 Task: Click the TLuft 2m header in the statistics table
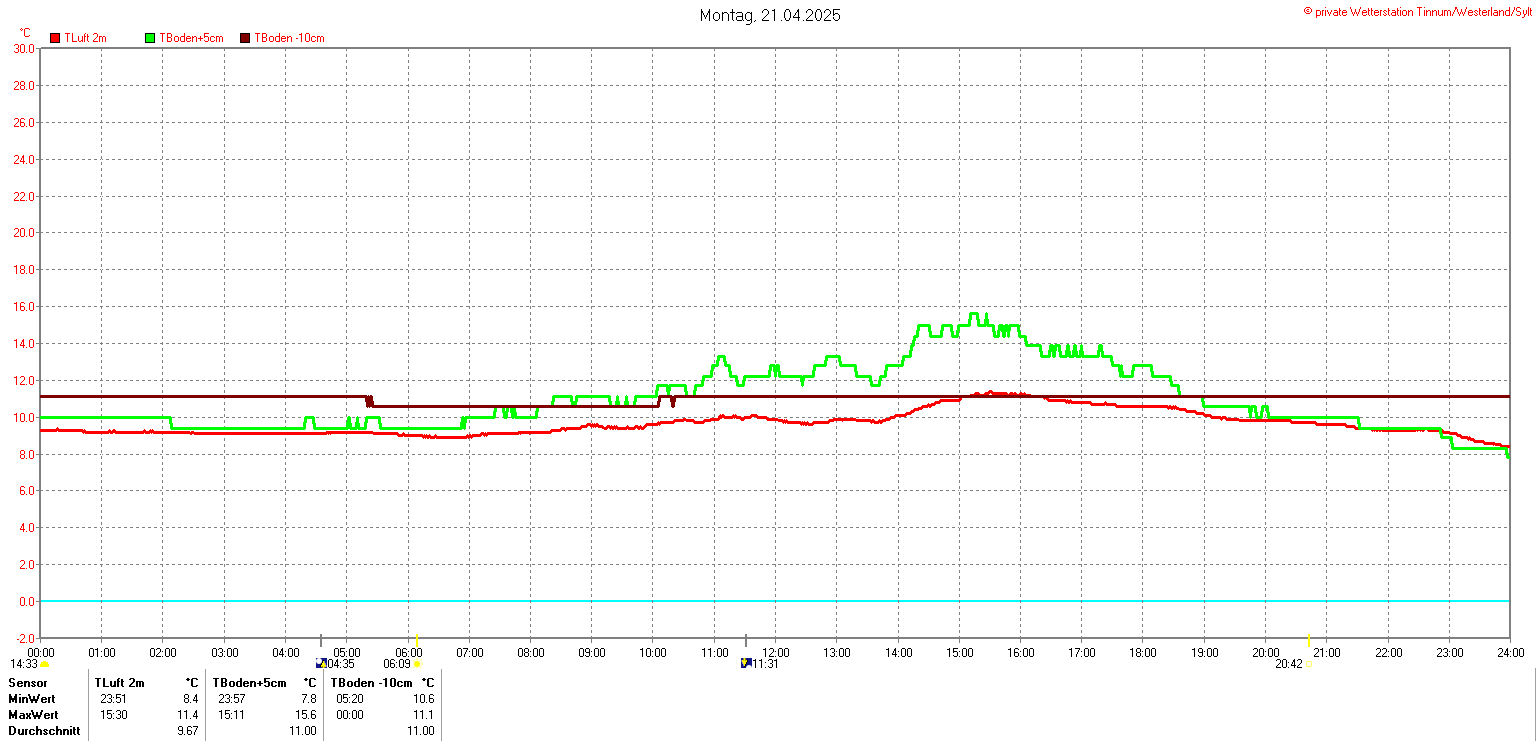coord(119,683)
